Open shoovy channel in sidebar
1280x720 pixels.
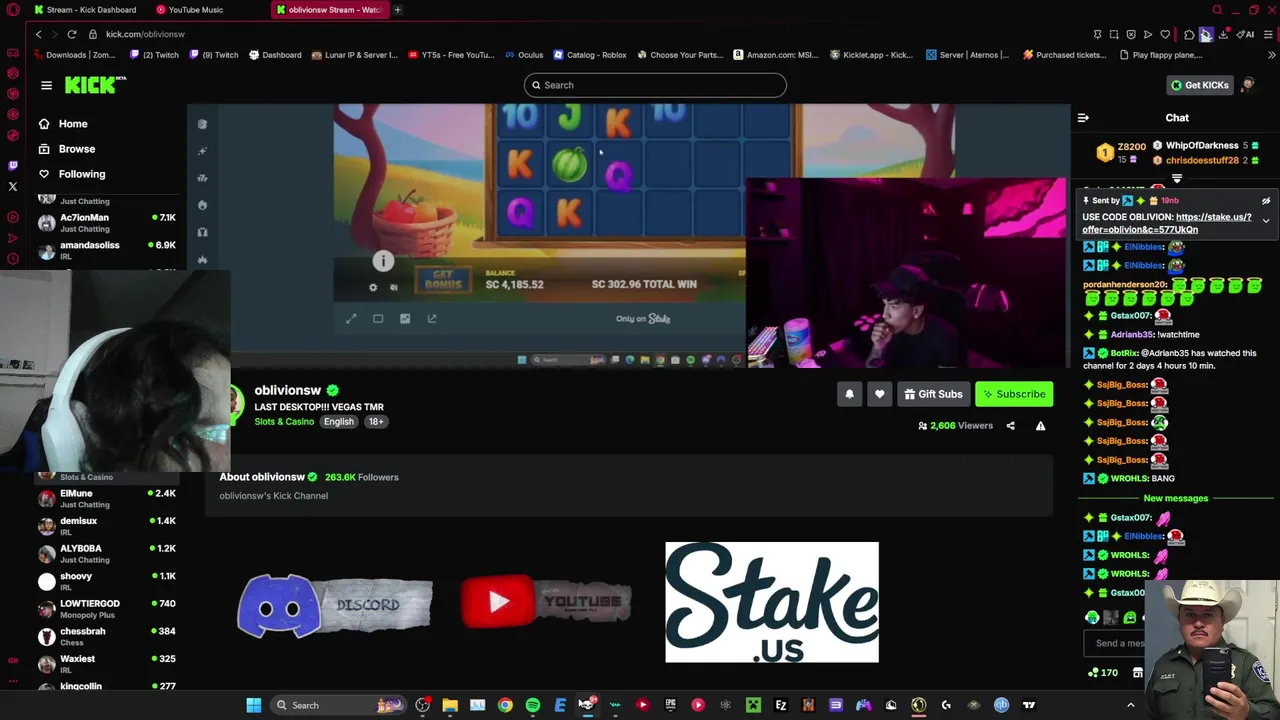106,581
